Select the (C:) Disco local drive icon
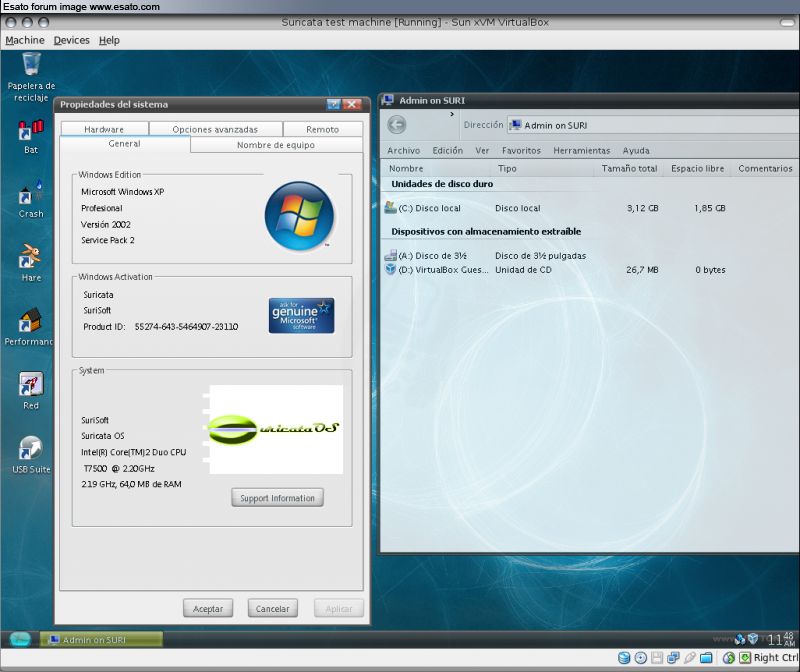Screen dimensions: 800x672 click(x=390, y=207)
